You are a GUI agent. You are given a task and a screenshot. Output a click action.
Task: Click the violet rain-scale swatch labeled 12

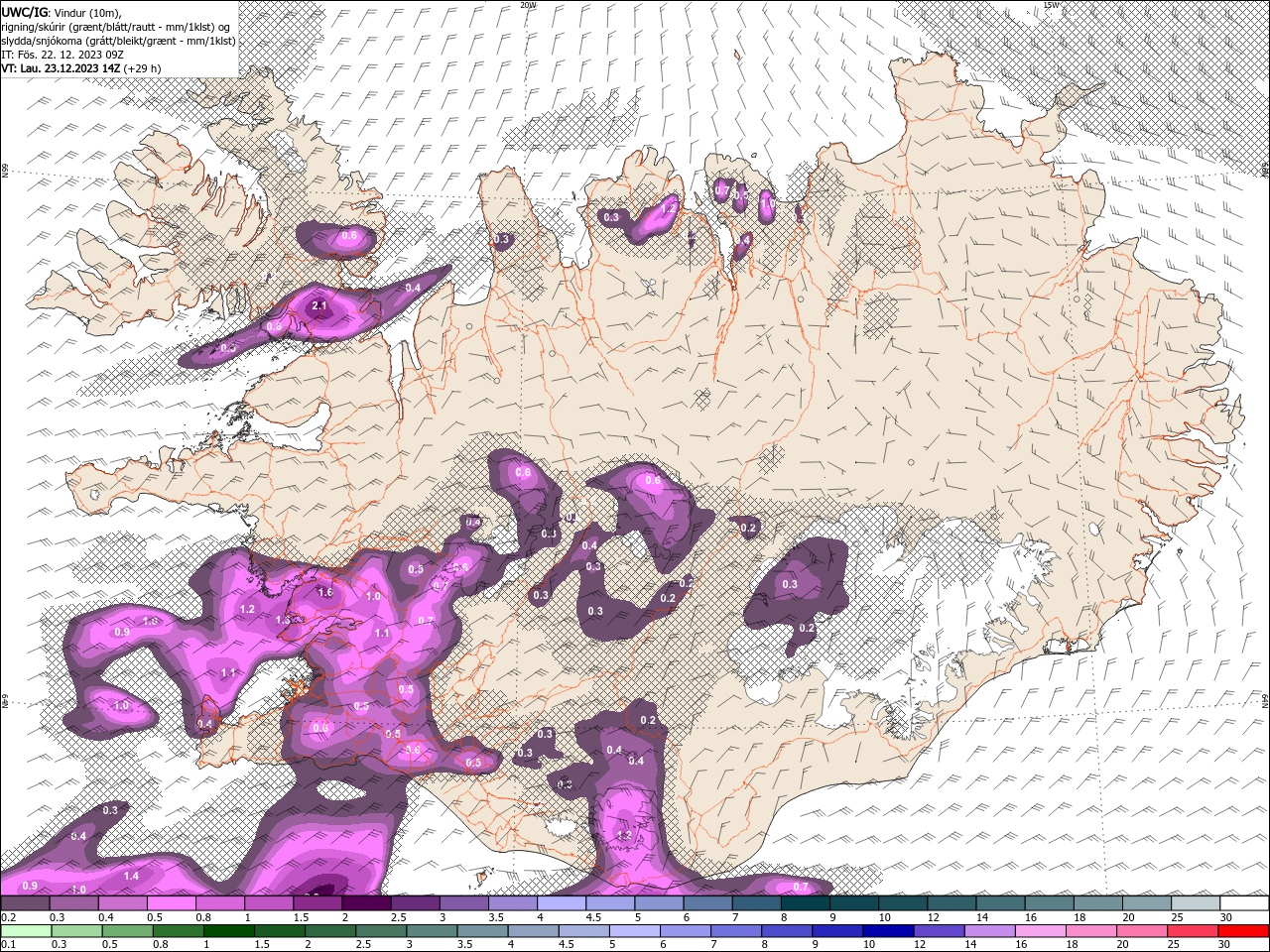(x=940, y=931)
